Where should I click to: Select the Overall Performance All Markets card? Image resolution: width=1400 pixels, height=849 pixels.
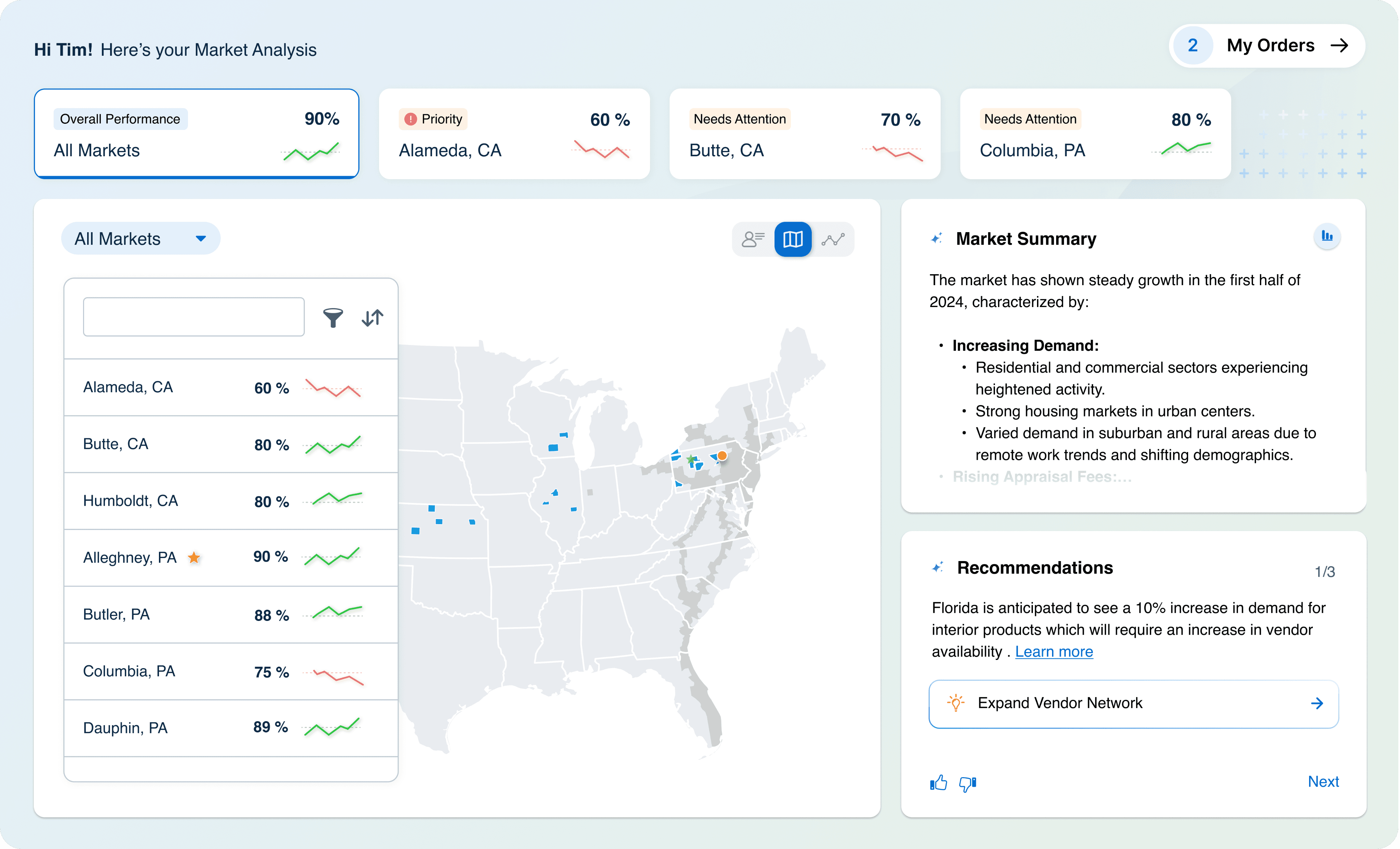[197, 134]
